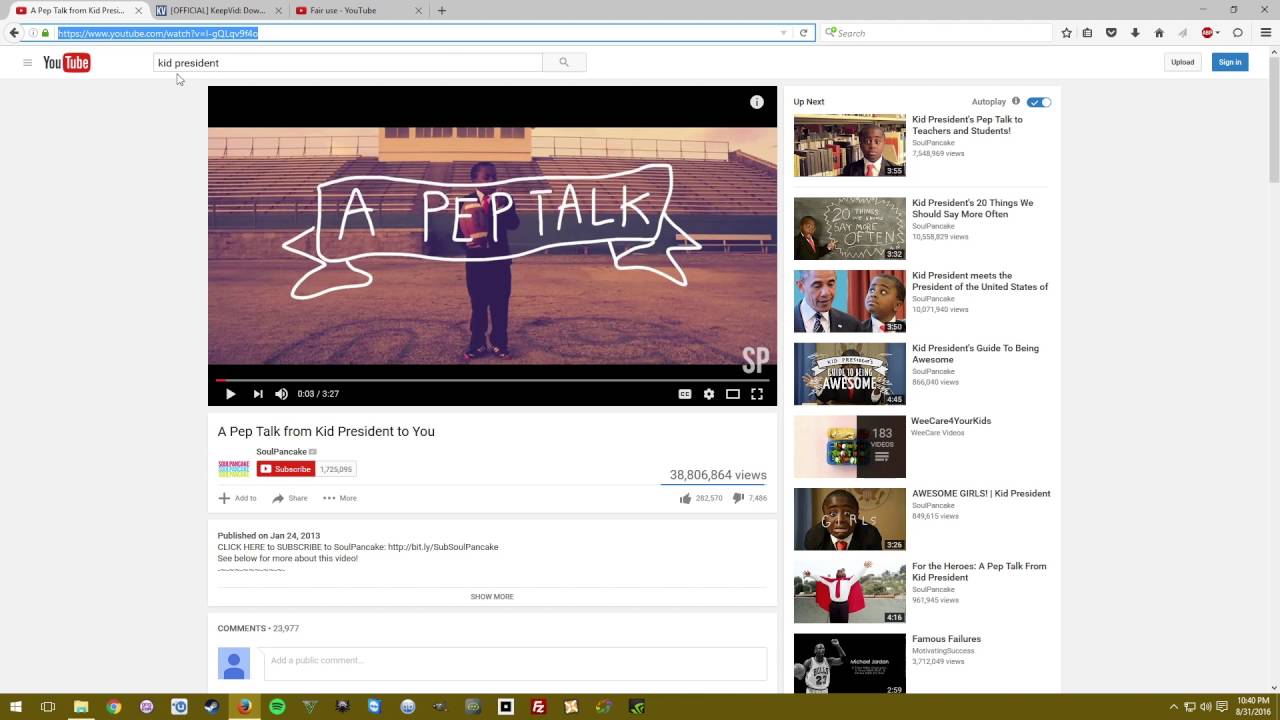Show hidden system tray icons chevron
The width and height of the screenshot is (1280, 720).
(x=1175, y=707)
